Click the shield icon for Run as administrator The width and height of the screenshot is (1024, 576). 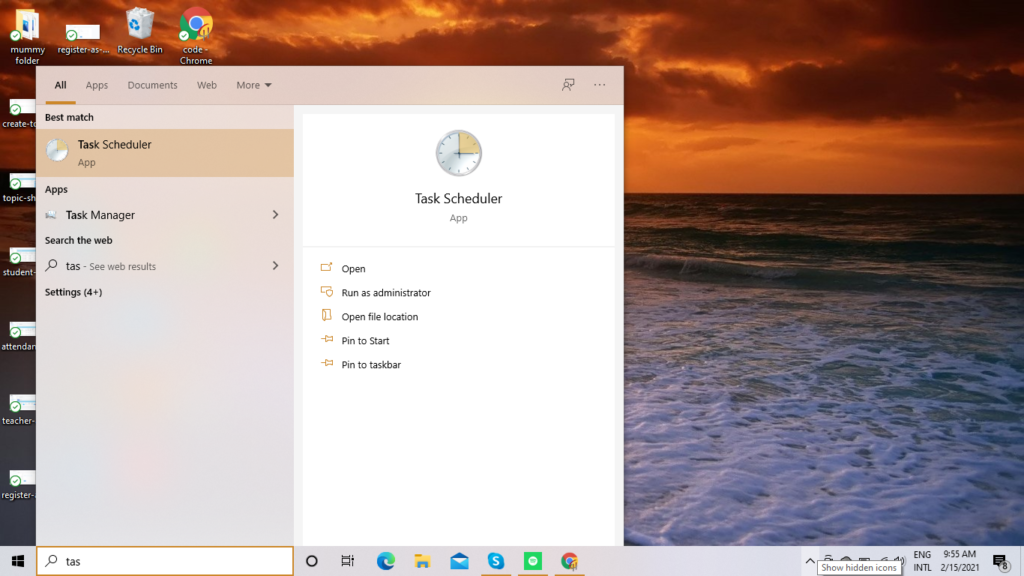[x=327, y=292]
